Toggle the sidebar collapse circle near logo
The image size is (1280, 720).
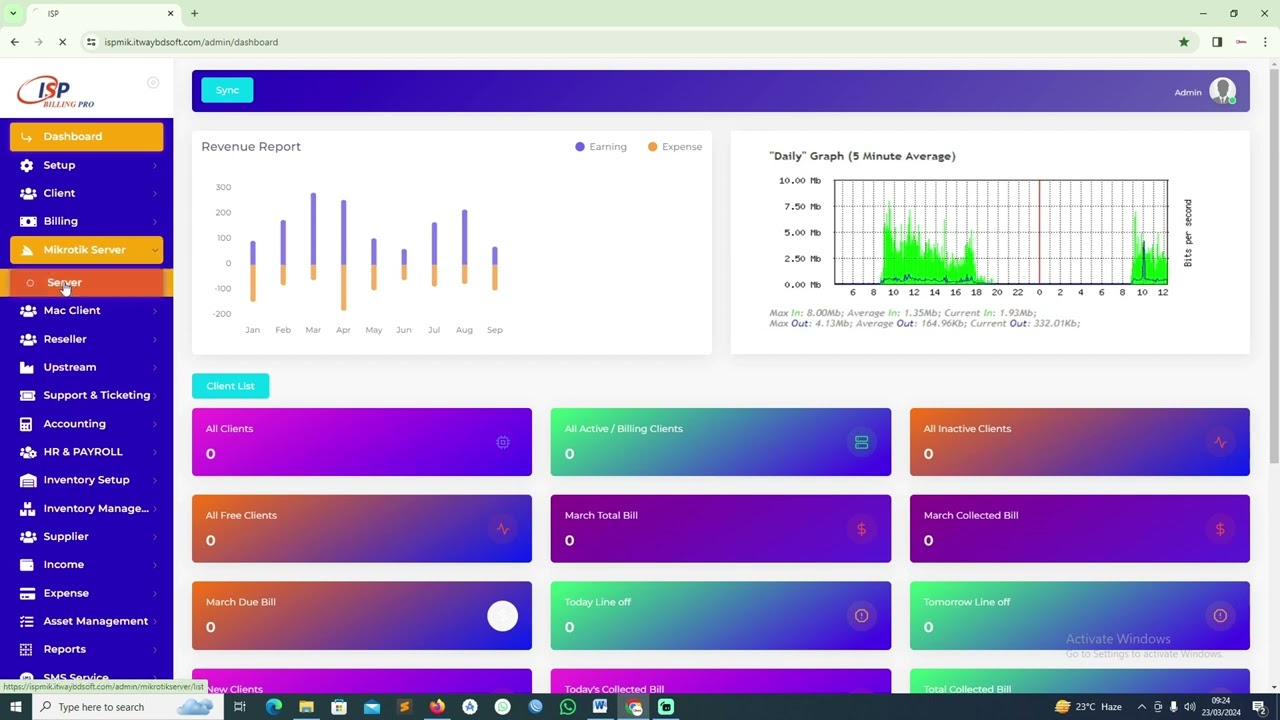(x=153, y=83)
